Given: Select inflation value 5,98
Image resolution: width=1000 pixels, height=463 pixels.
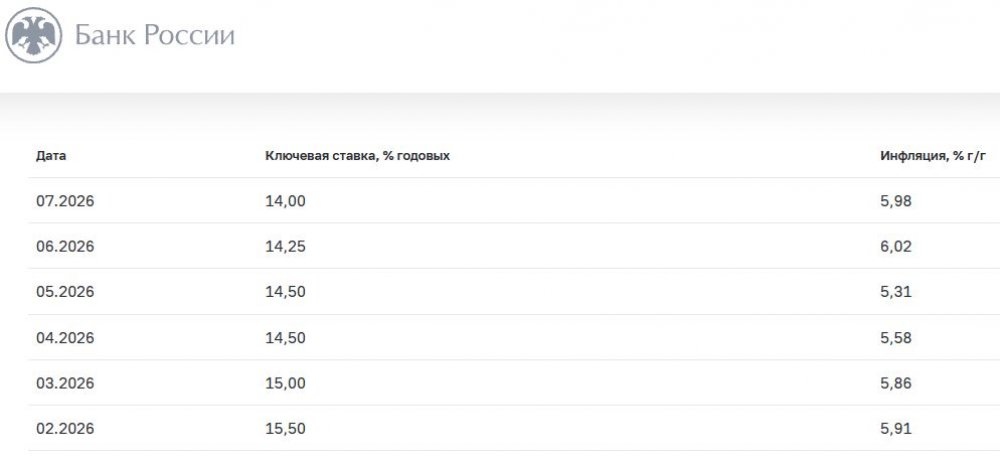Looking at the screenshot, I should 896,201.
